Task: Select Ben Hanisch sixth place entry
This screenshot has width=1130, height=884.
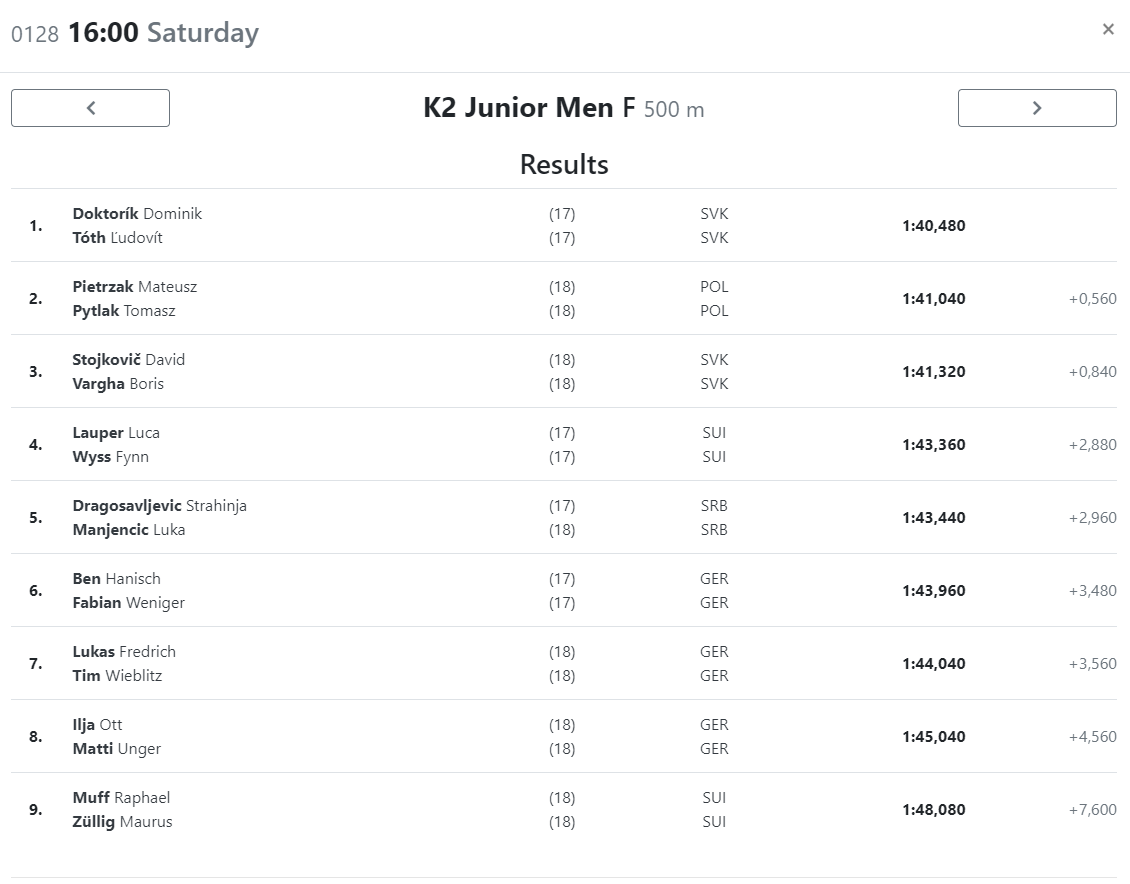Action: click(x=564, y=591)
